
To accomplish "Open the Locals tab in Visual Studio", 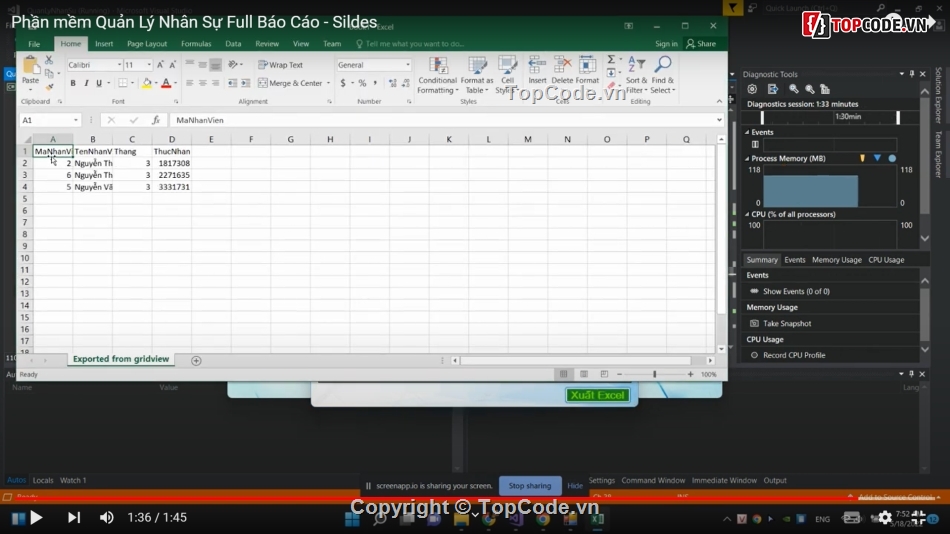I will coord(43,480).
